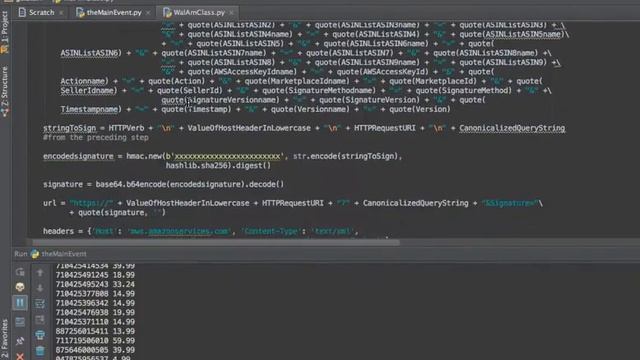Click the headers dictionary line
640x360 pixels.
pyautogui.click(x=200, y=231)
